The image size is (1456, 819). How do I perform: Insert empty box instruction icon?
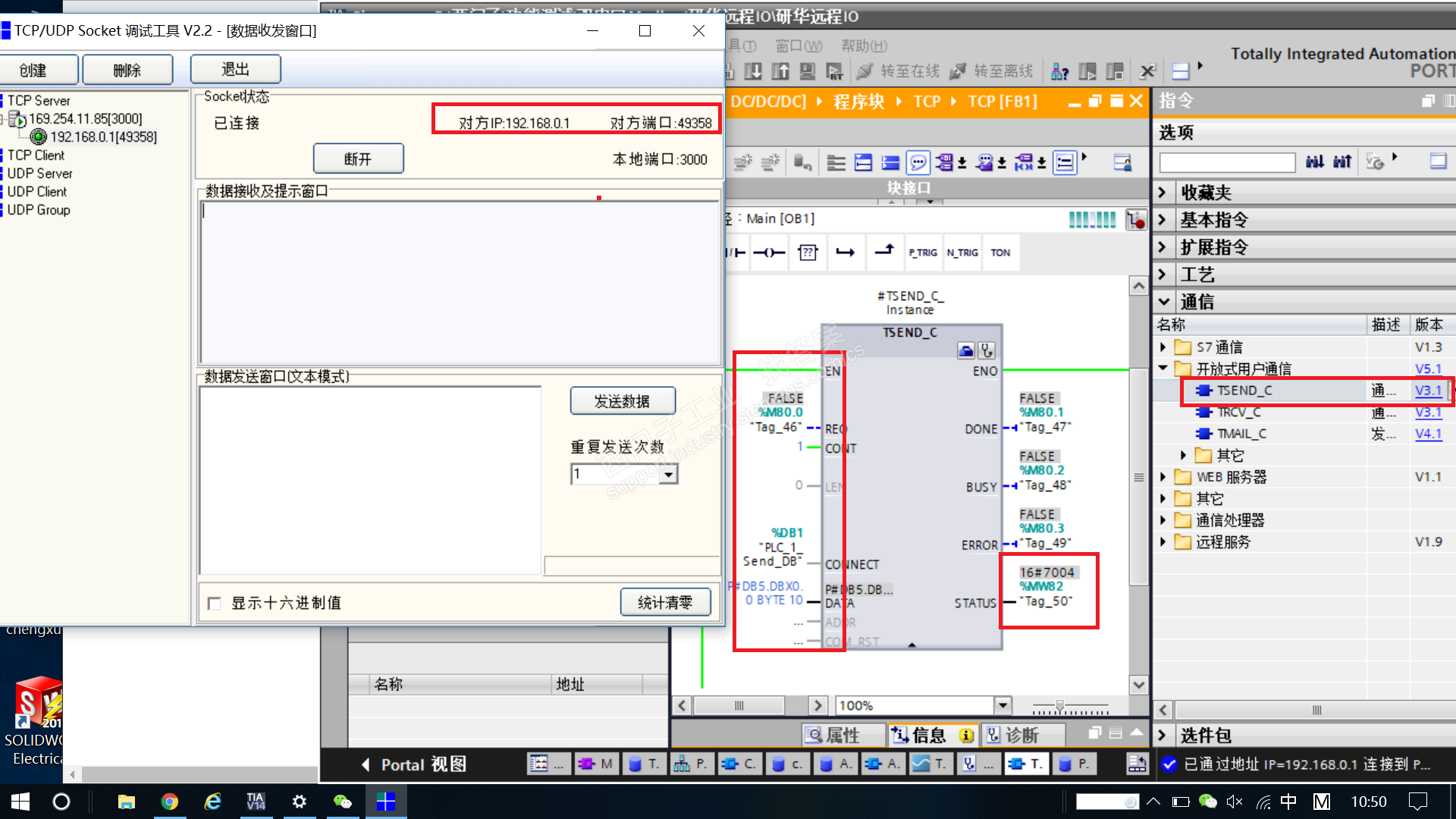point(808,253)
